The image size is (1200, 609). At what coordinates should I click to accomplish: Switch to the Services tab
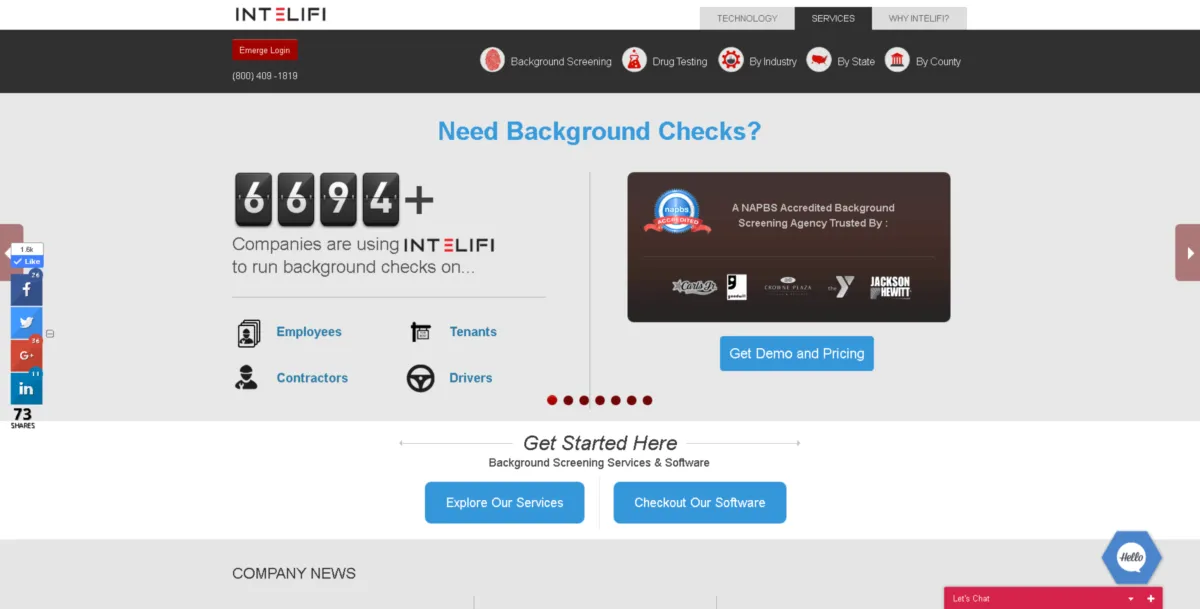(x=833, y=18)
